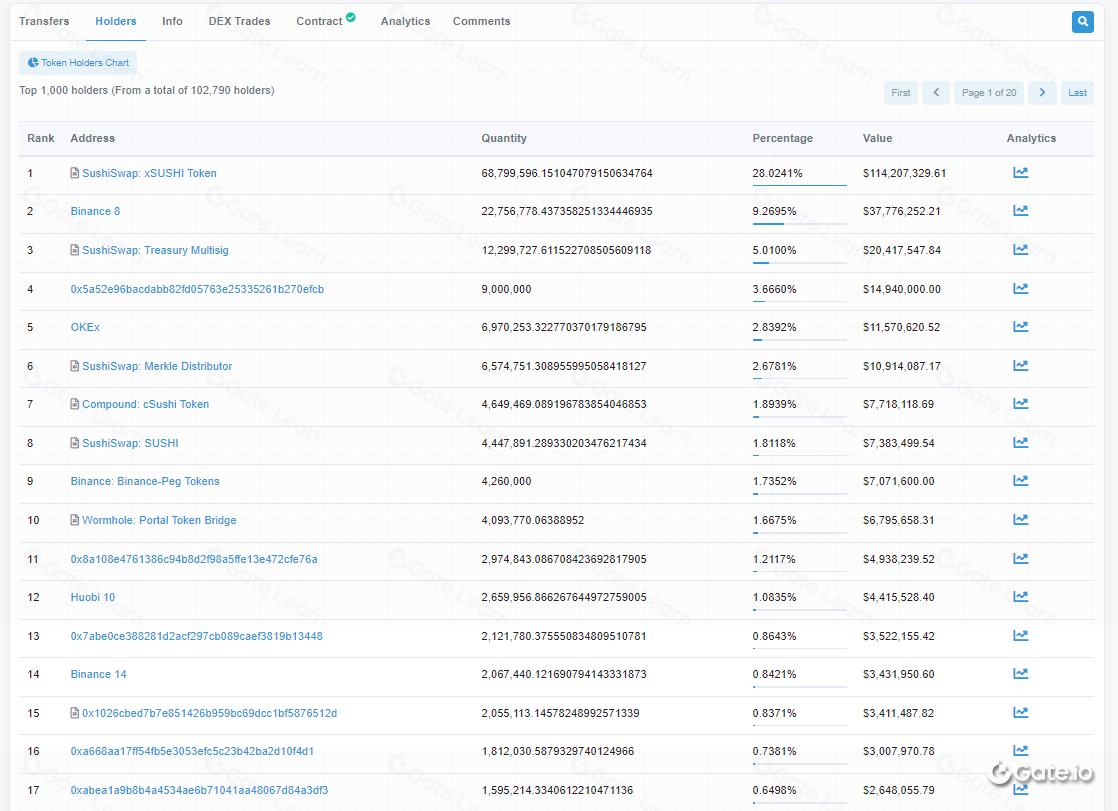Go to the Analytics tab
Image resolution: width=1118 pixels, height=811 pixels.
pos(406,21)
